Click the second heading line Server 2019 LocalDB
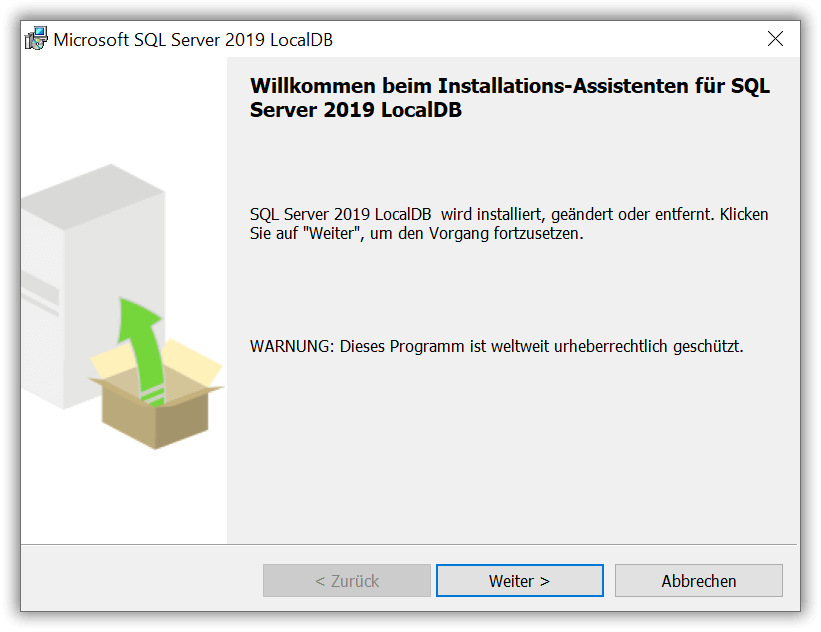Screen dimensions: 821x632 coord(356,110)
